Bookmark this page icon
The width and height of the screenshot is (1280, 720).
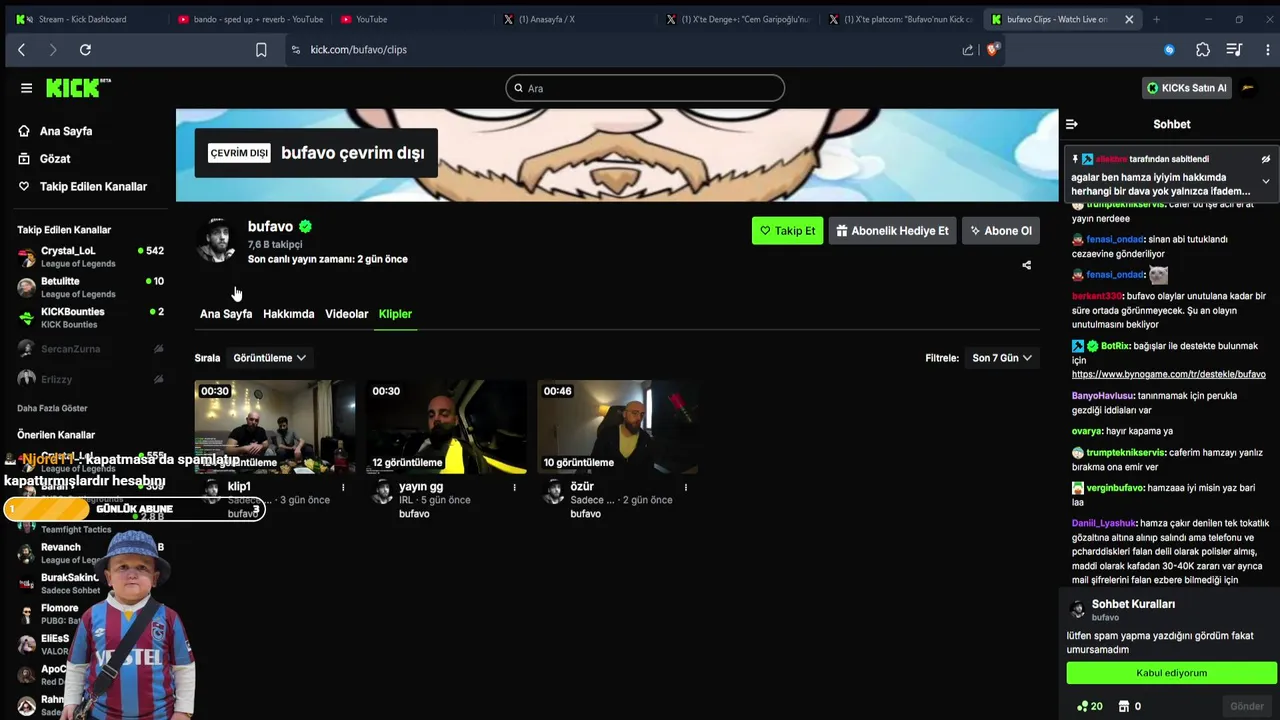click(x=261, y=50)
